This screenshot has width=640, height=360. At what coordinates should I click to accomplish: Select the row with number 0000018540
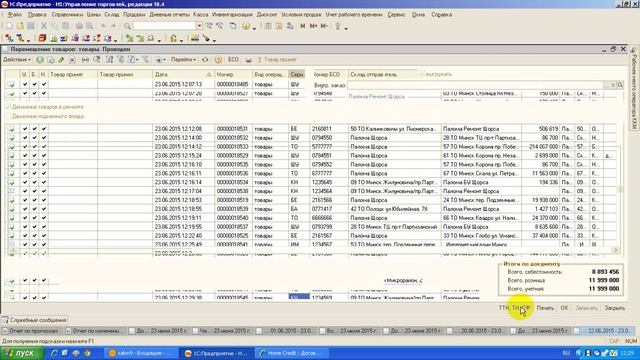coord(310,218)
